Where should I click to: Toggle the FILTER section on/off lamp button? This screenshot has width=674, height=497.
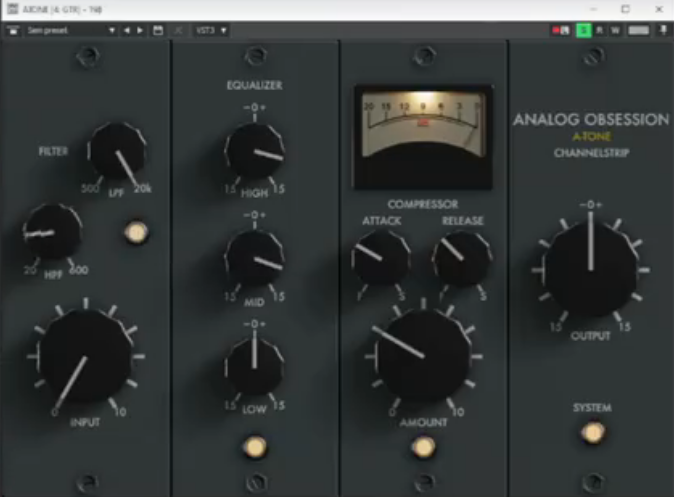point(136,233)
